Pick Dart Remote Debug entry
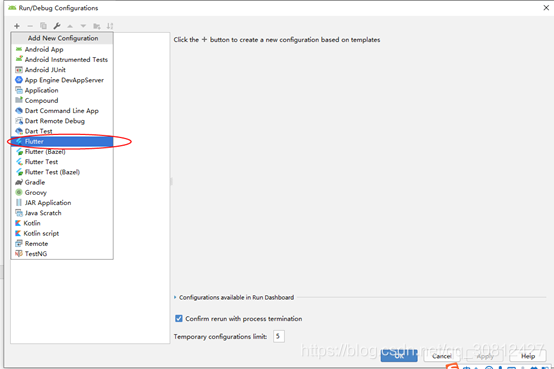Screen dimensions: 554x369 [x=62, y=121]
